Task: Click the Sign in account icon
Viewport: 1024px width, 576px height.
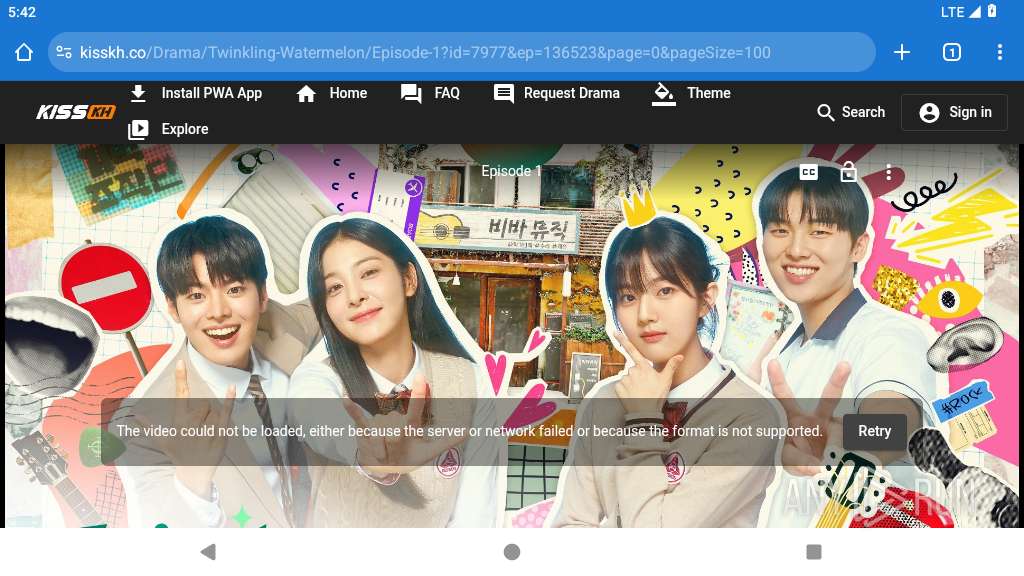Action: pyautogui.click(x=929, y=112)
